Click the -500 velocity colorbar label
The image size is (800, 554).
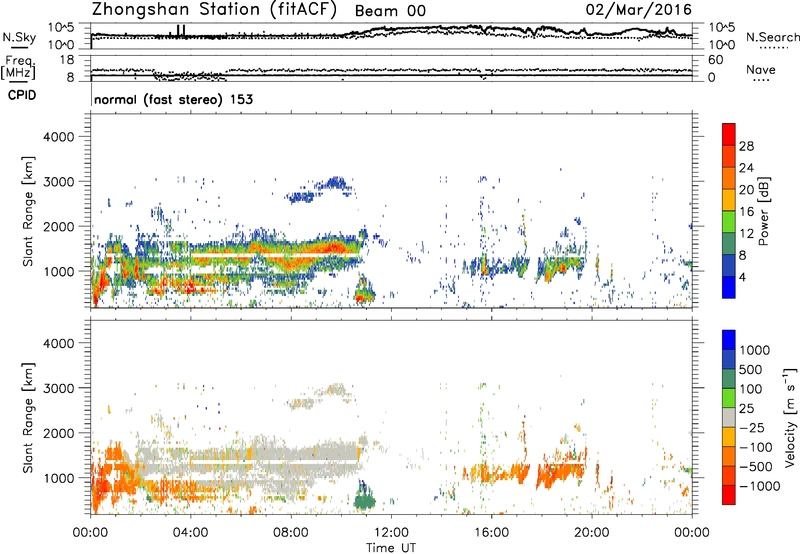(x=755, y=467)
